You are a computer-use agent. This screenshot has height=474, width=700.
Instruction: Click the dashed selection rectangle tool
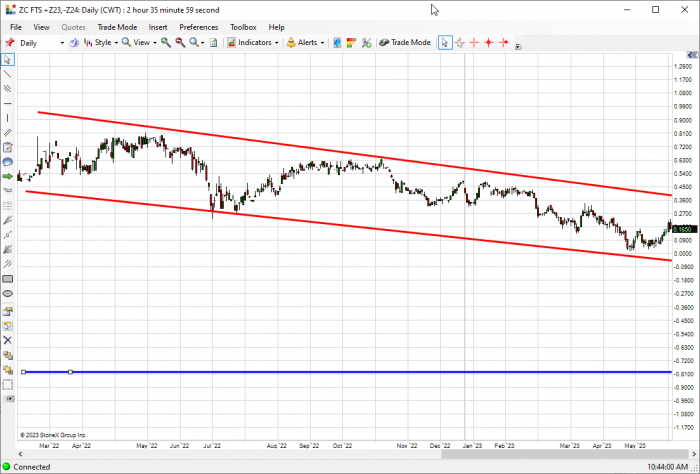point(8,385)
